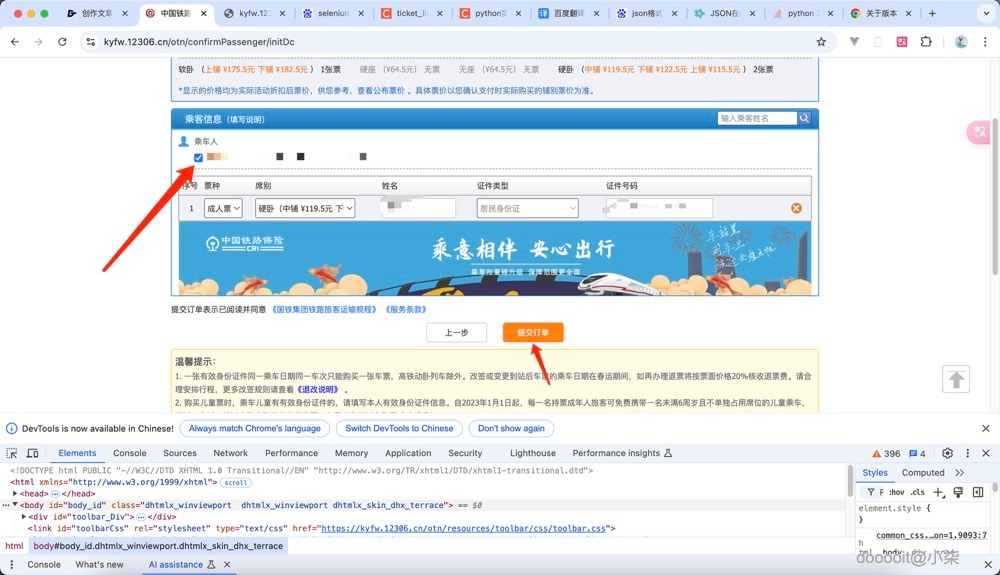Toggle the .cls class editor
Viewport: 1000px width, 575px height.
click(x=918, y=492)
